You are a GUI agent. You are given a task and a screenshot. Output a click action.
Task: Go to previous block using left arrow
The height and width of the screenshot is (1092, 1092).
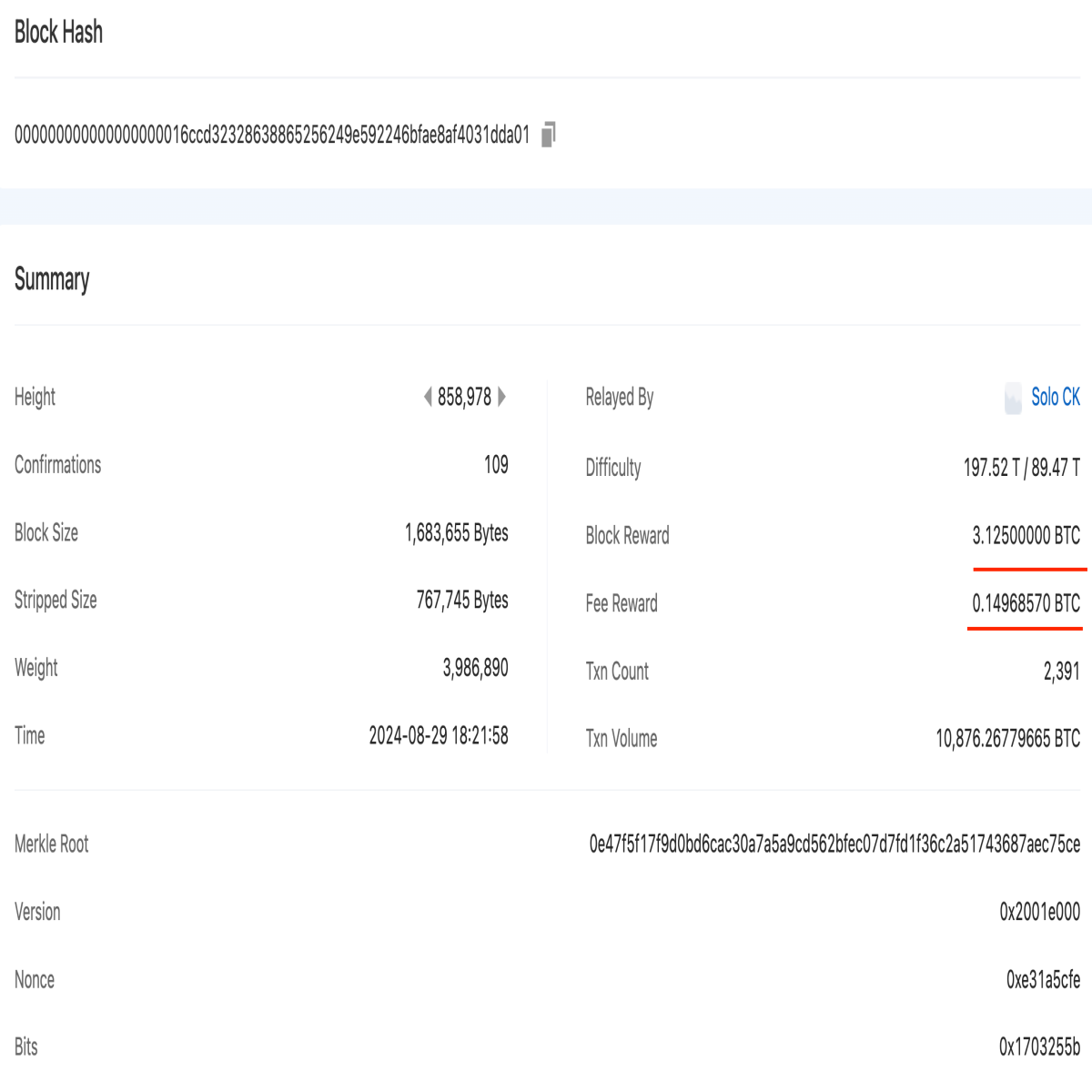point(428,397)
